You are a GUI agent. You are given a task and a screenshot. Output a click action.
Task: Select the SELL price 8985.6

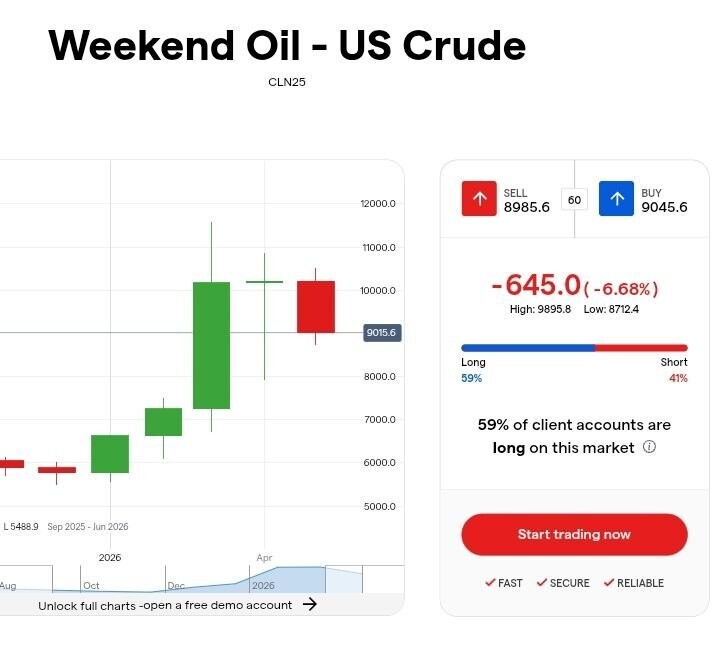coord(527,207)
